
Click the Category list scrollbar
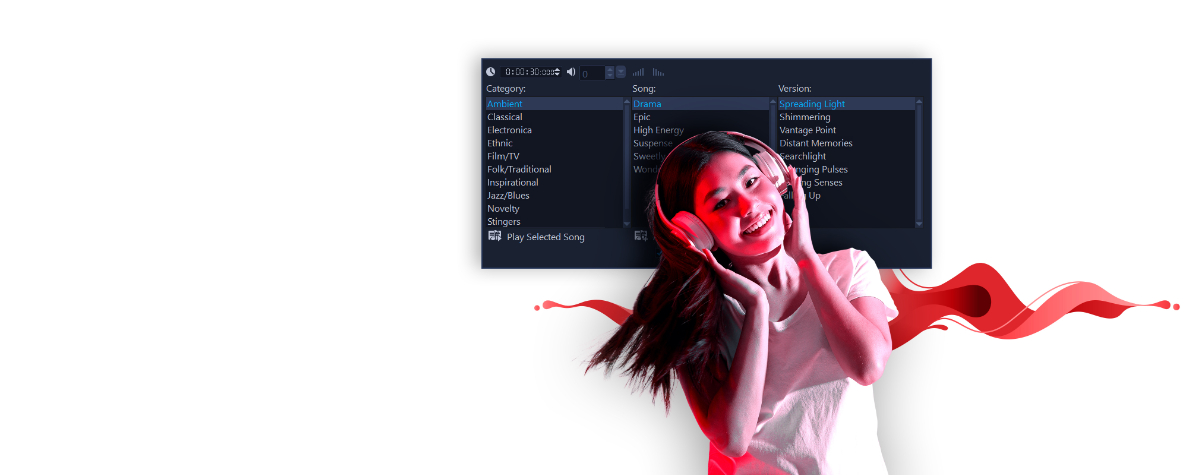click(x=627, y=162)
